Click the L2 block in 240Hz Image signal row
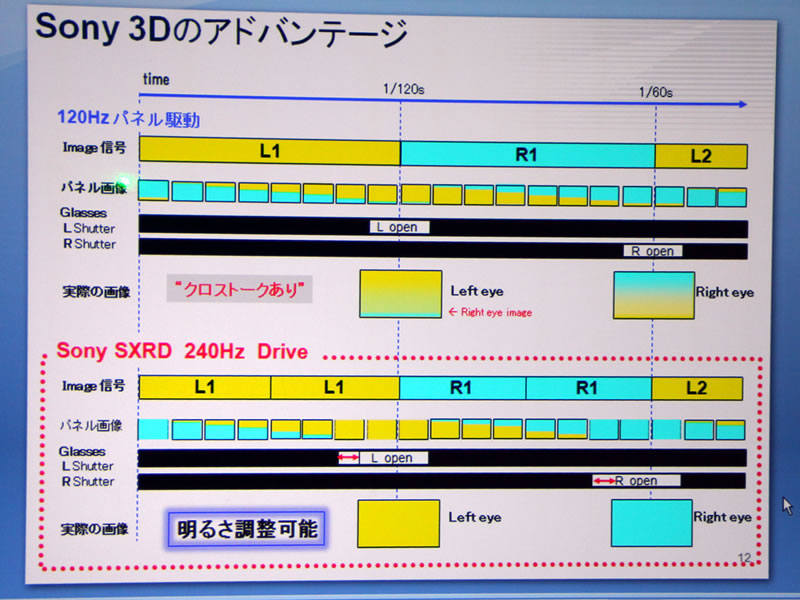 697,389
